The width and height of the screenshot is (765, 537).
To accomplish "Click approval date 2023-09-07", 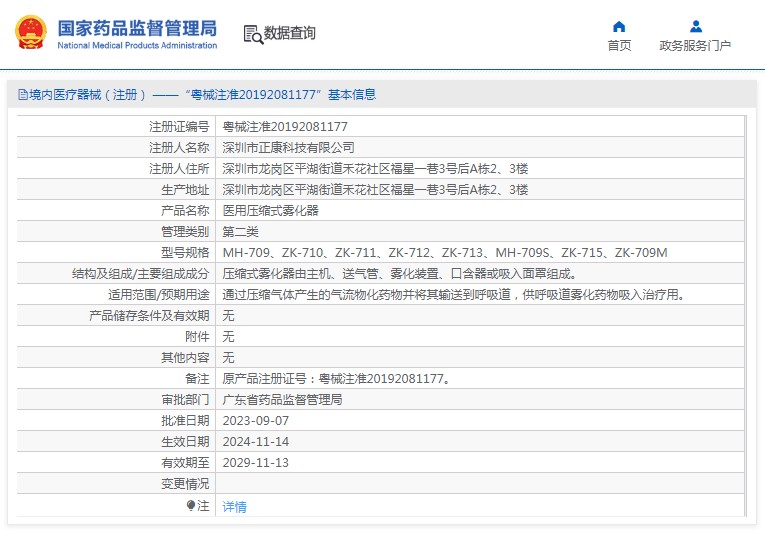I will click(x=256, y=420).
